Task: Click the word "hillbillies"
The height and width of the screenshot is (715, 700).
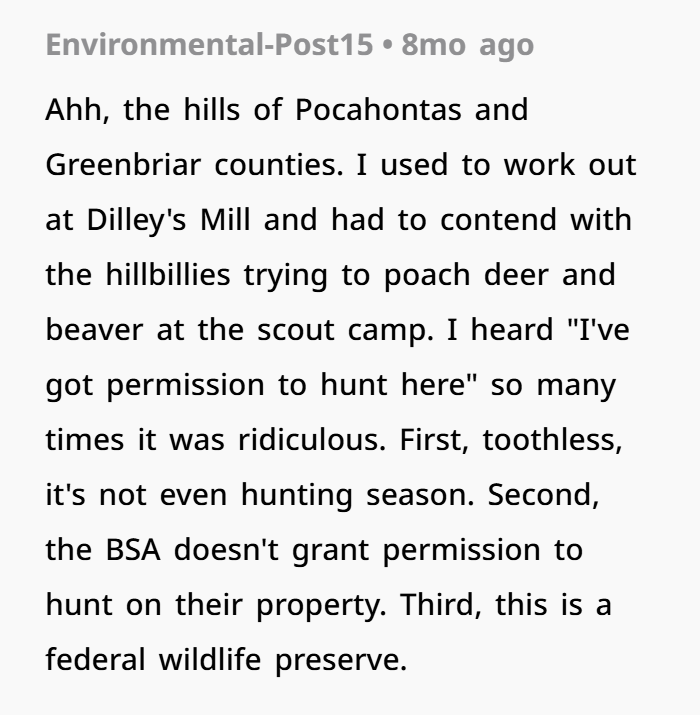Action: (x=168, y=275)
